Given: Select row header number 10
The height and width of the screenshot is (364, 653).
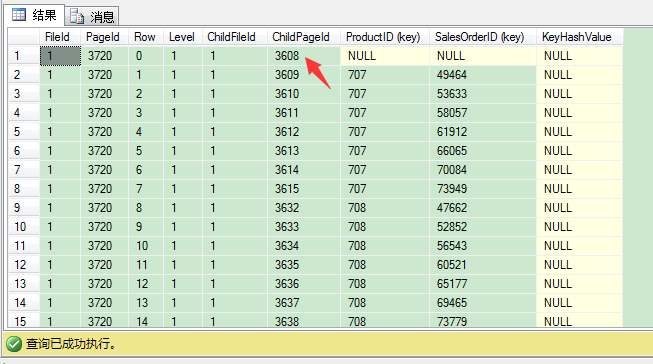Looking at the screenshot, I should pyautogui.click(x=24, y=227).
